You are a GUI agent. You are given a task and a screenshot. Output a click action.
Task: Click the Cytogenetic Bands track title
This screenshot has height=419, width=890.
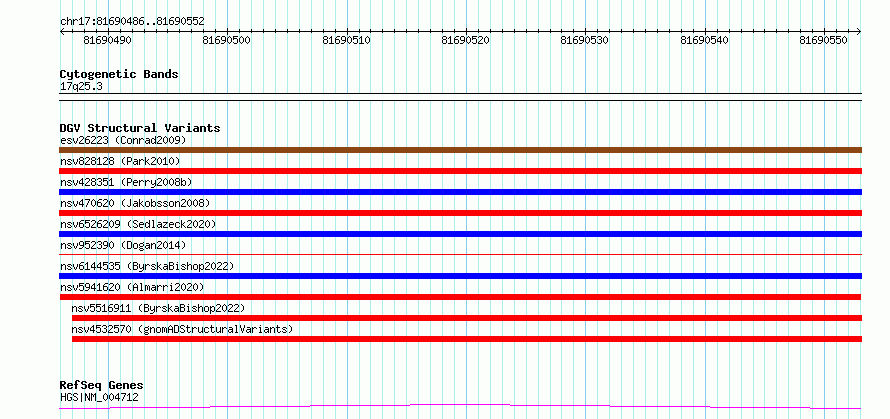(x=119, y=74)
